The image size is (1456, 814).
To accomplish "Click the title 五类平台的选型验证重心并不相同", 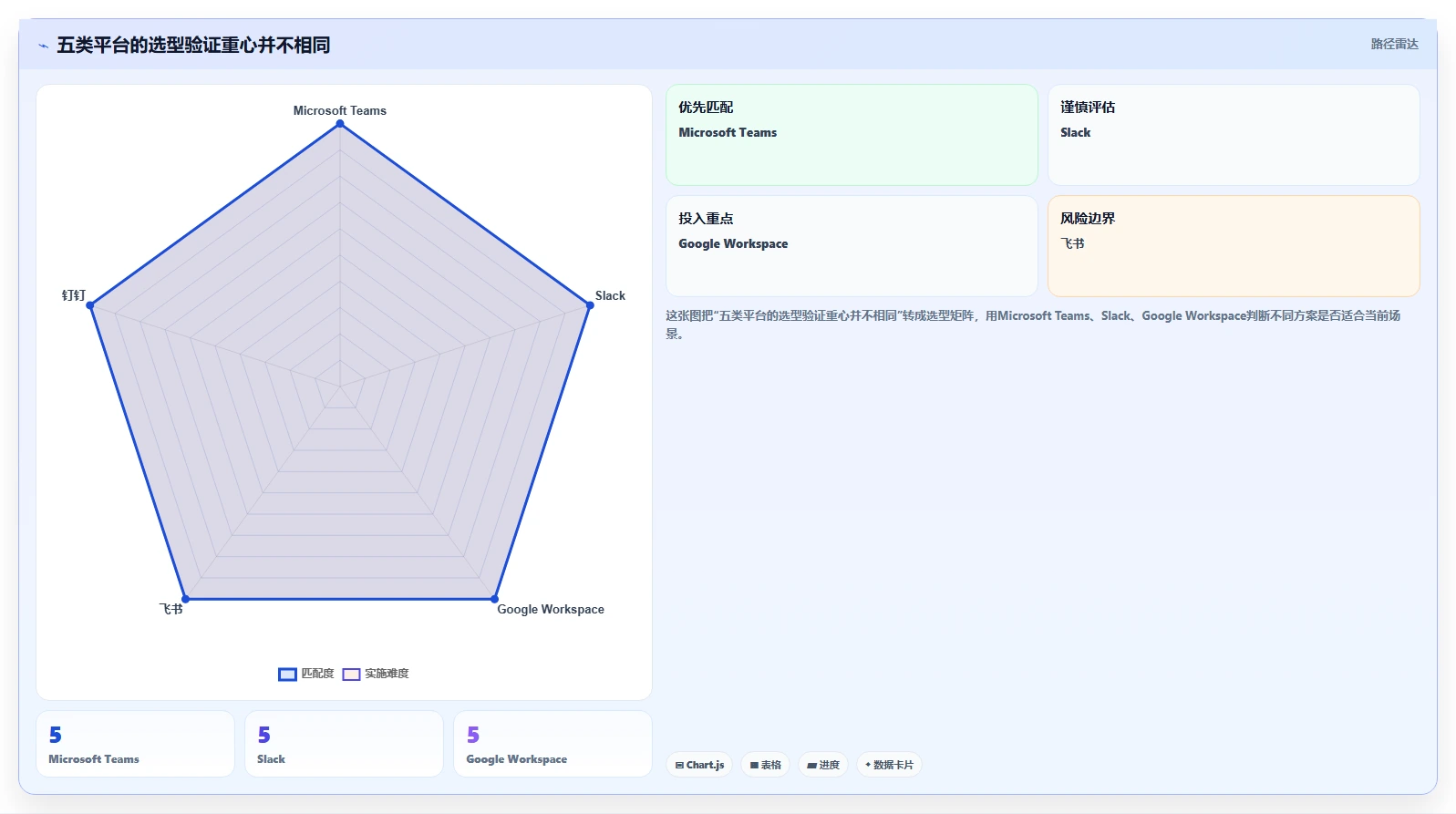I will [x=193, y=45].
